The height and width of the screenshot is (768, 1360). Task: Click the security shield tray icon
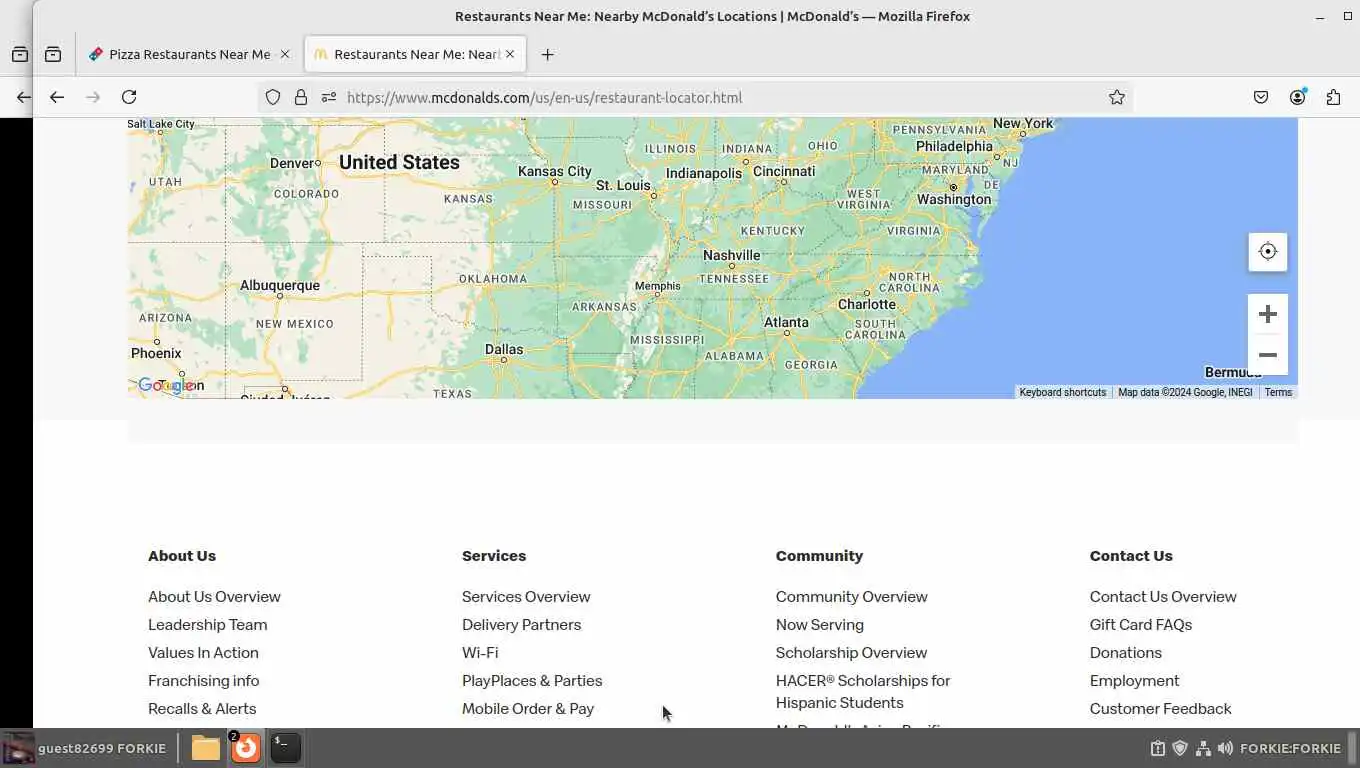coord(1180,748)
